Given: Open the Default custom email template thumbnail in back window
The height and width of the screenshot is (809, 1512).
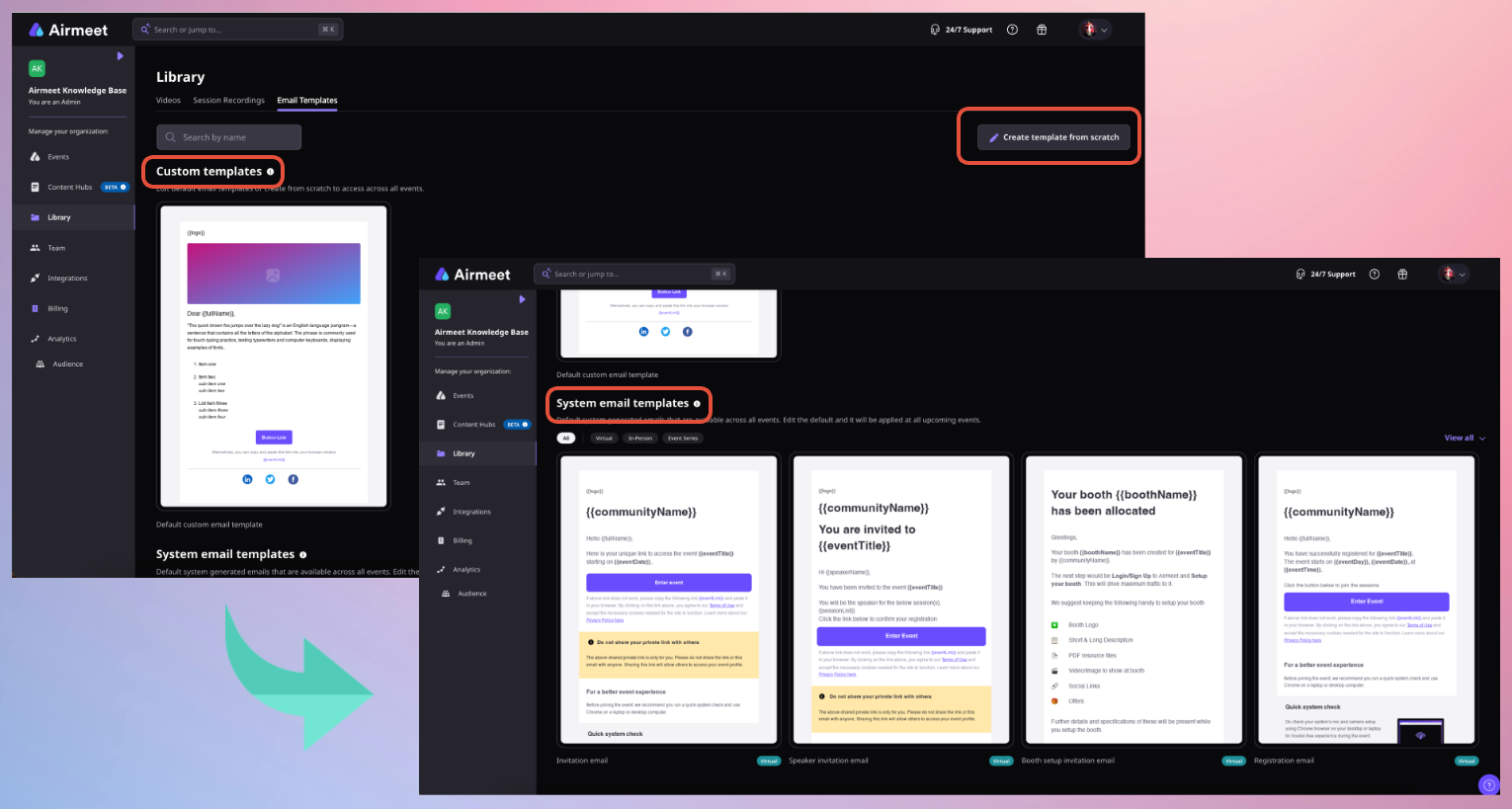Looking at the screenshot, I should tap(274, 356).
